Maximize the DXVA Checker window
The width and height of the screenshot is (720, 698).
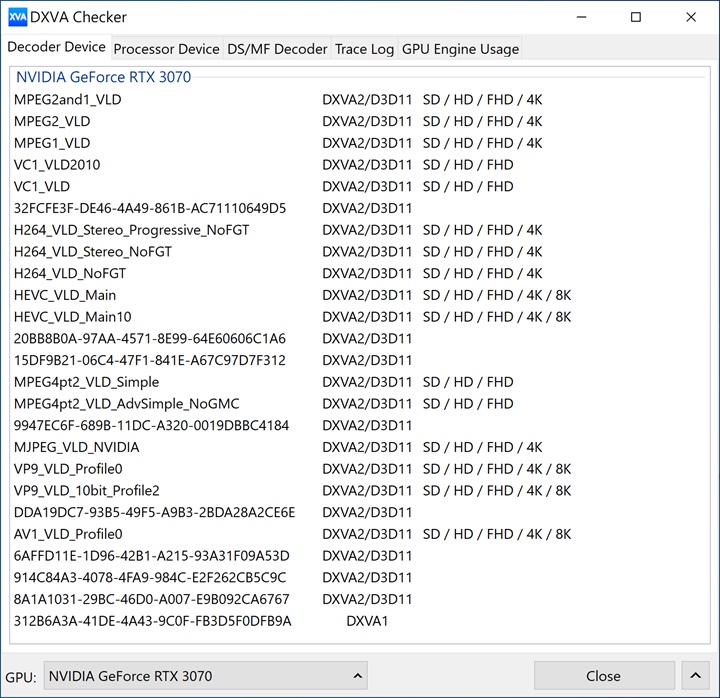pyautogui.click(x=636, y=17)
